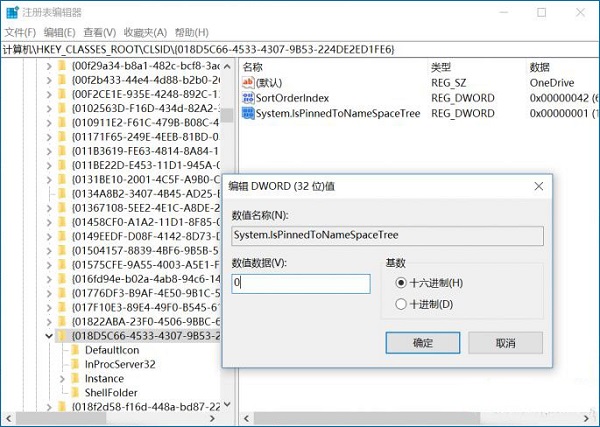Select System.IsPinnedToNameSpaceTree value in list

[338, 113]
